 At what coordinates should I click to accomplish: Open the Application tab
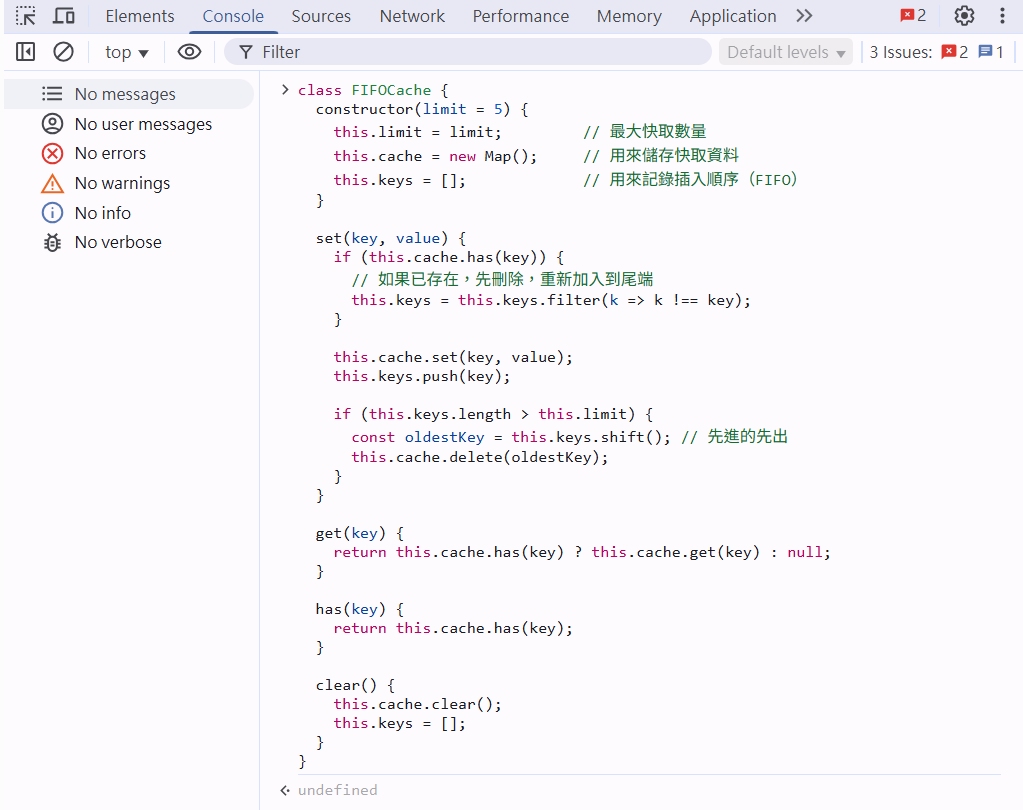pyautogui.click(x=733, y=16)
